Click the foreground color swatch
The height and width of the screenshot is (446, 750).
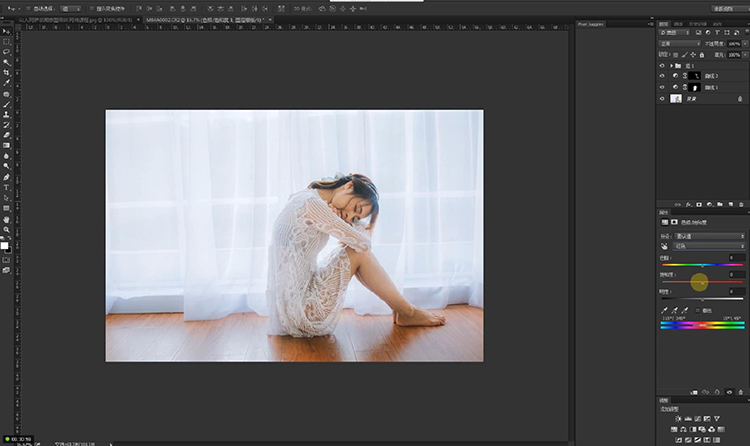tap(4, 245)
